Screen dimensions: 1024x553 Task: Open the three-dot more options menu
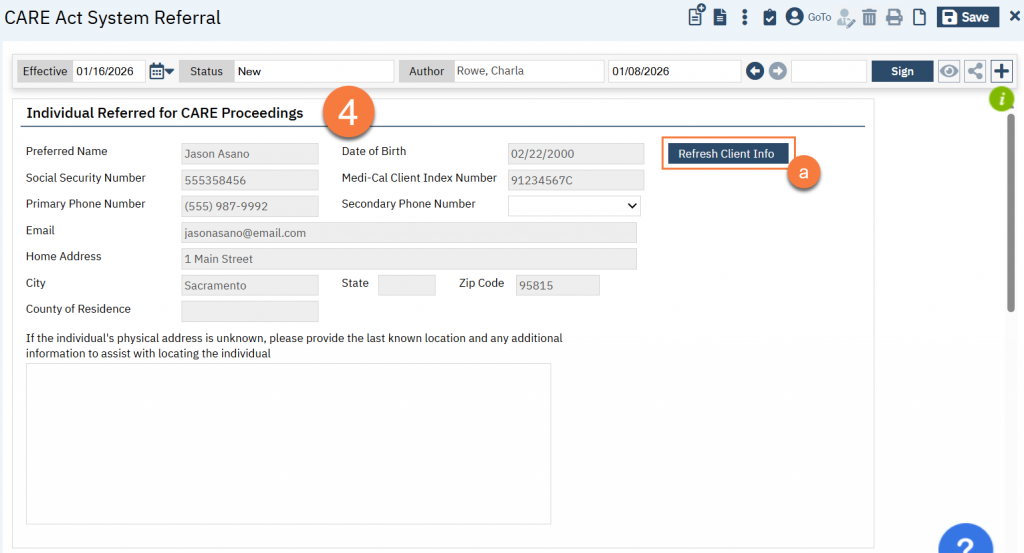[744, 17]
